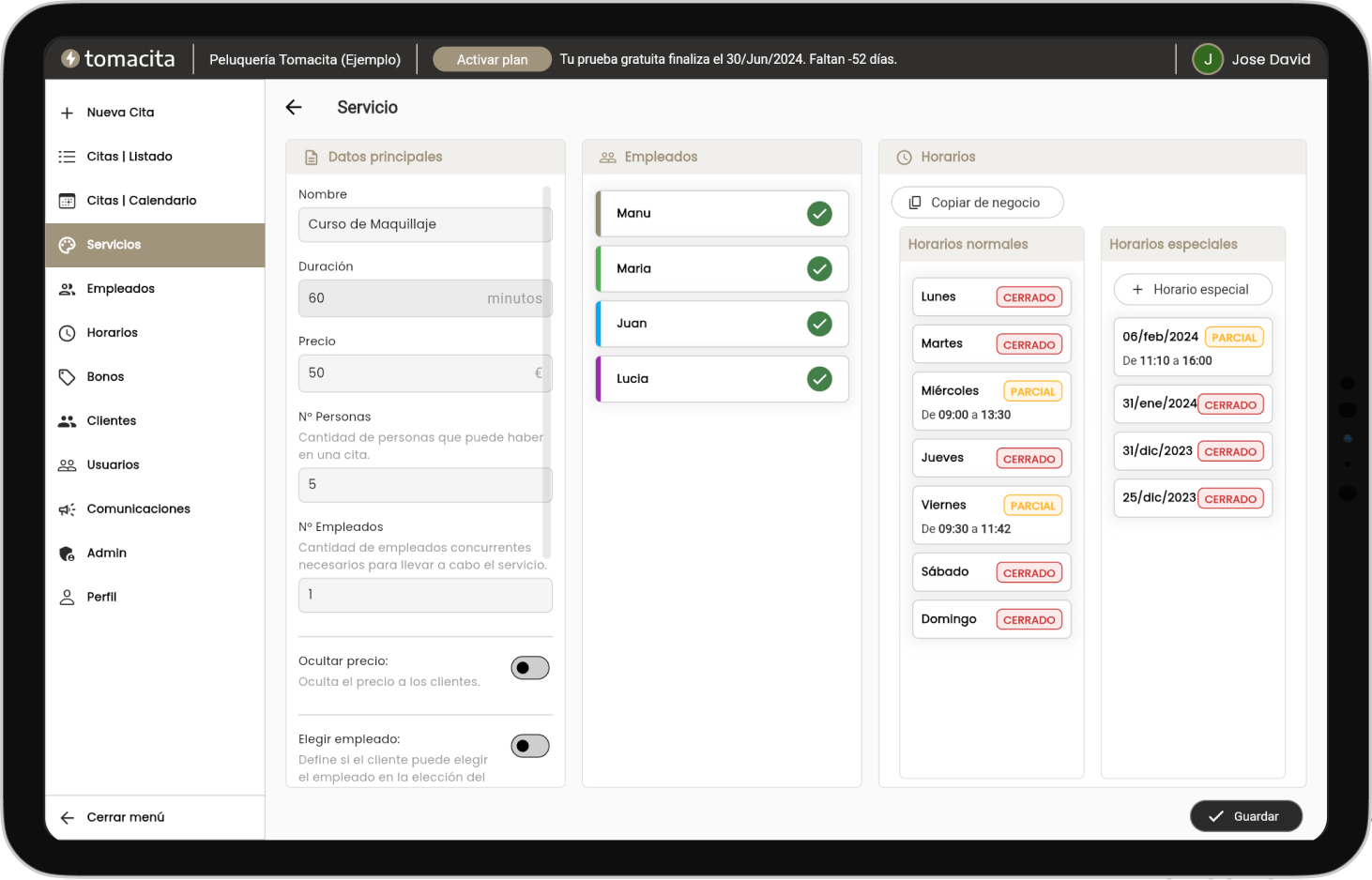Click the megaphone icon beside Comunicaciones
This screenshot has width=1372, height=880.
tap(67, 509)
